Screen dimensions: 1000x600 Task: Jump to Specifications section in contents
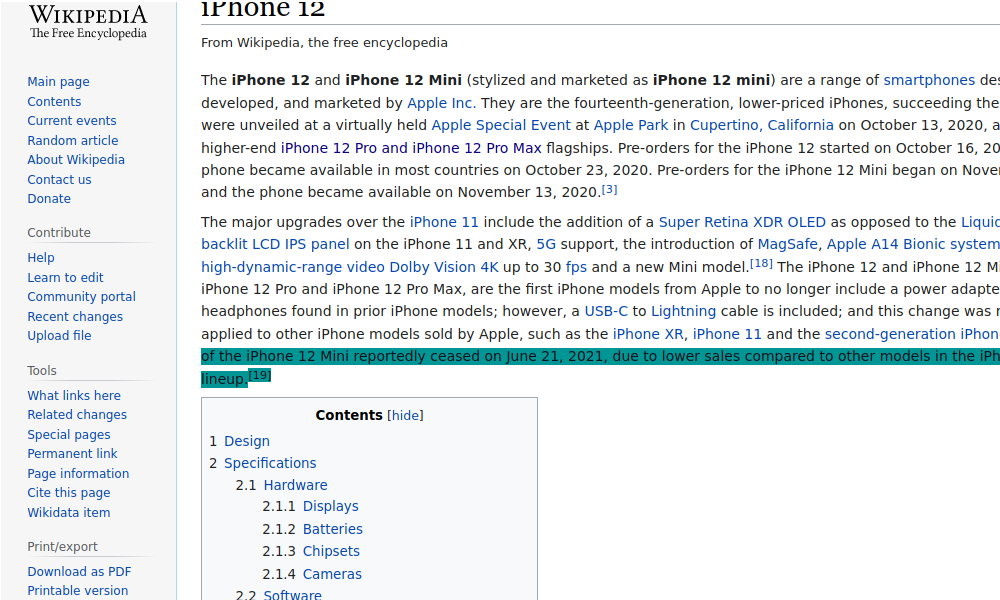click(x=270, y=463)
